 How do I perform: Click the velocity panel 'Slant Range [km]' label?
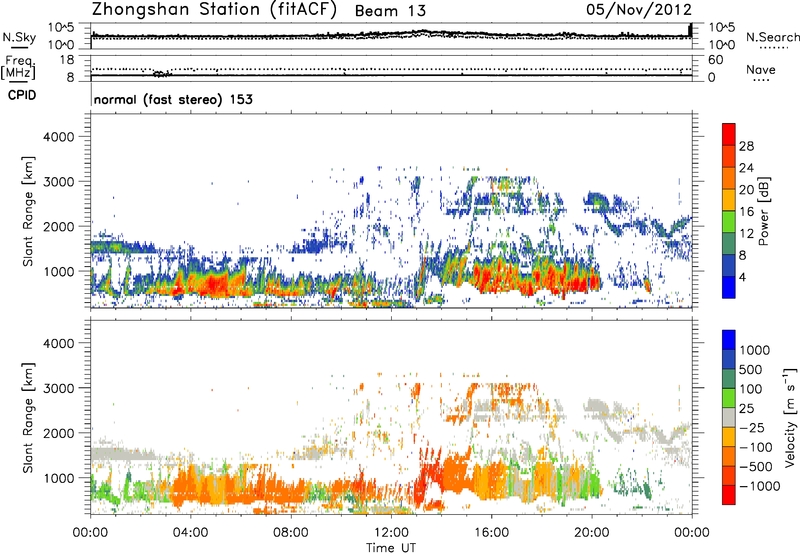(x=28, y=417)
